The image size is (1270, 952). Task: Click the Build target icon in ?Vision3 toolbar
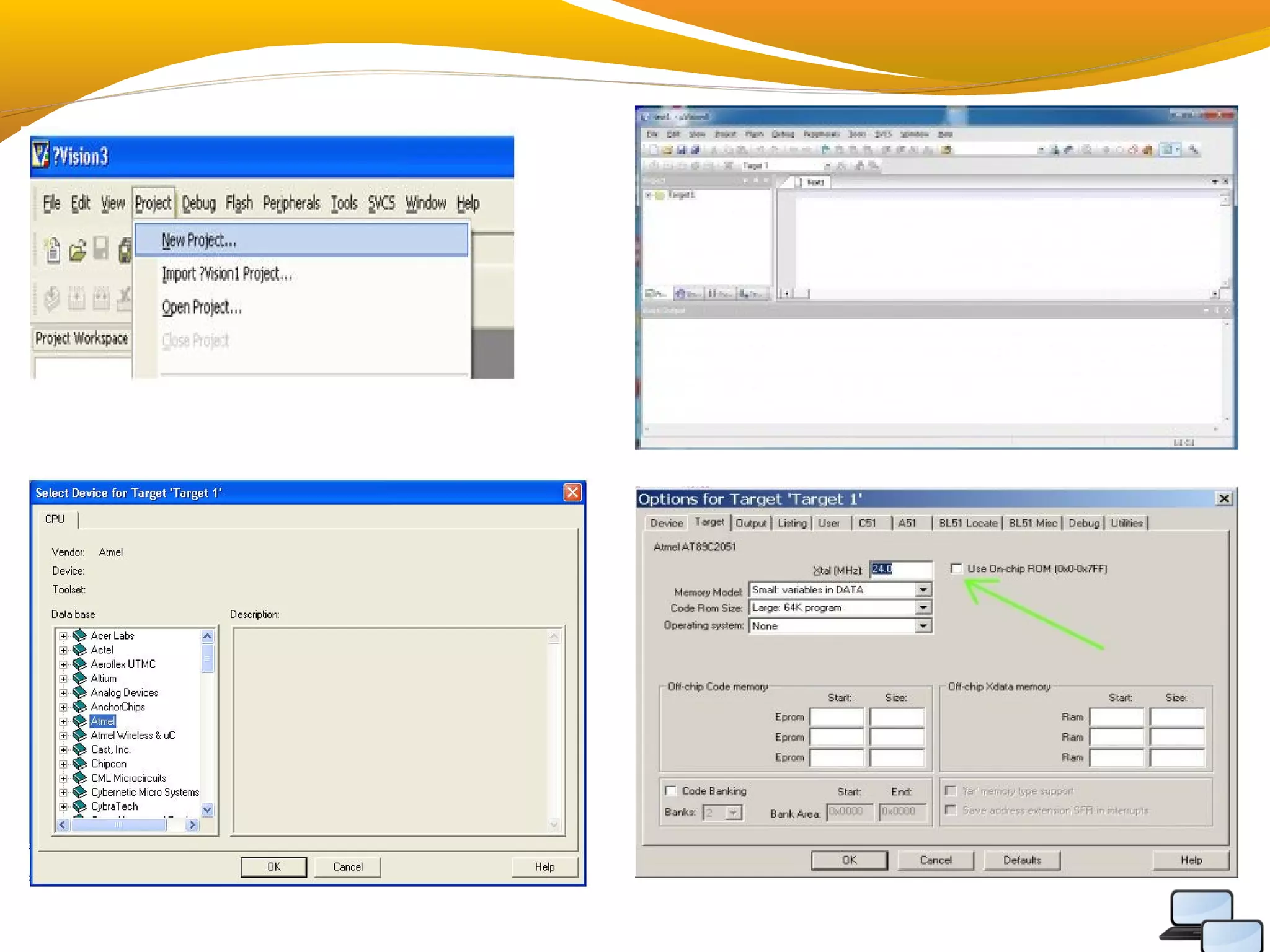[76, 298]
